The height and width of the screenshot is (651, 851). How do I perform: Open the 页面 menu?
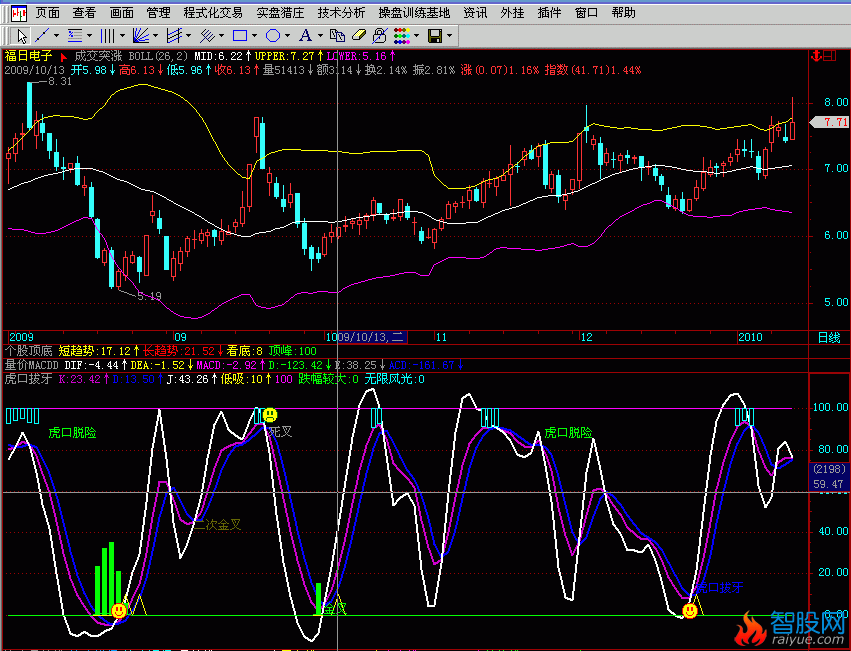pyautogui.click(x=48, y=12)
